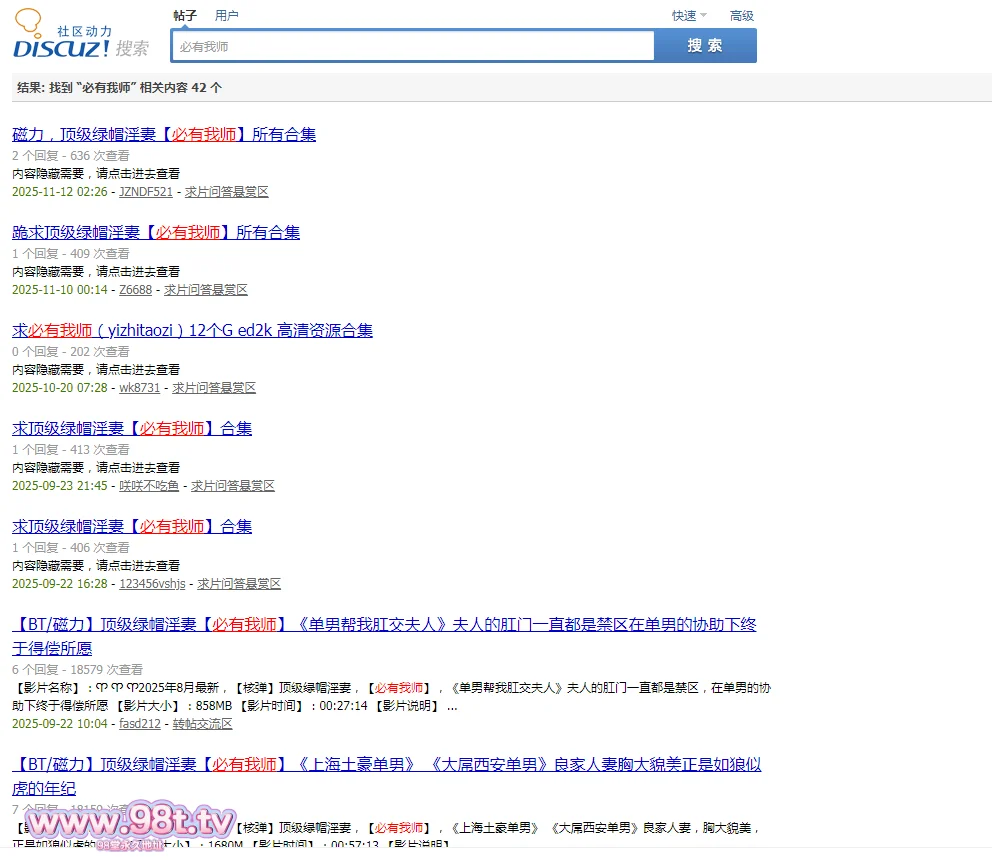Open author JZNDF521's profile

pos(146,192)
